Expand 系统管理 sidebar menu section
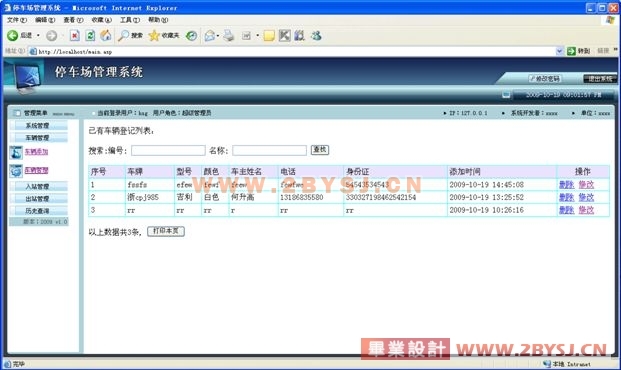The height and width of the screenshot is (370, 621). coord(38,126)
